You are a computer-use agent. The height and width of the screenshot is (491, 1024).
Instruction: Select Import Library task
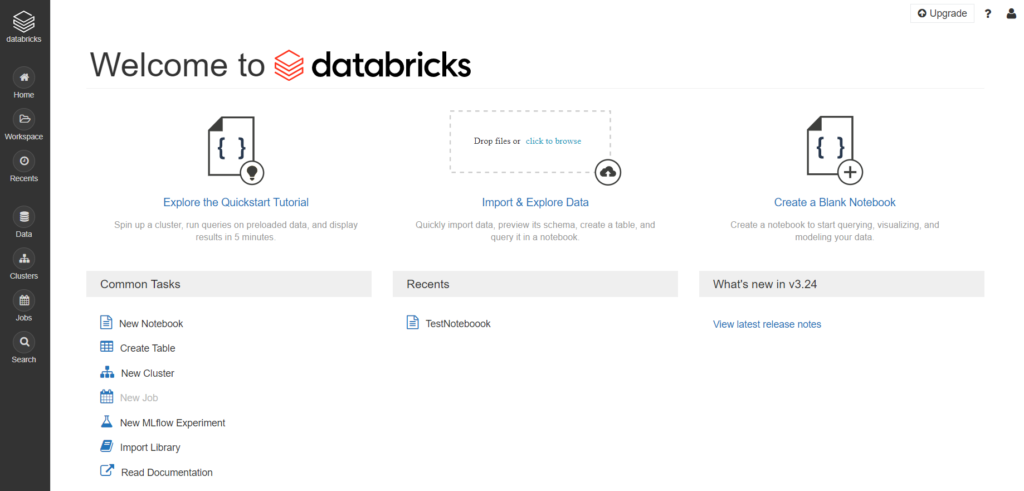click(150, 448)
